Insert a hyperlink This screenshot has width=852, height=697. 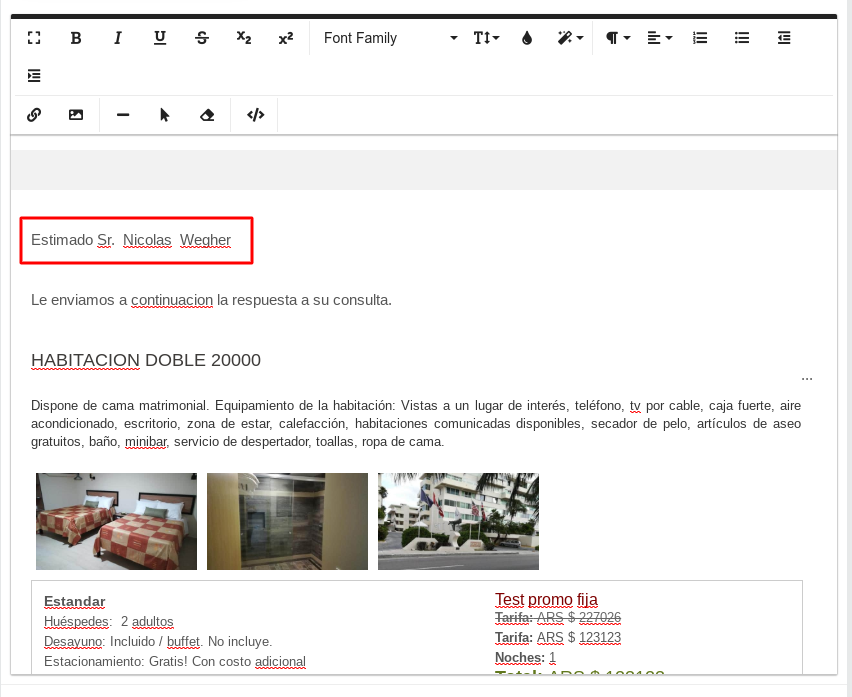click(x=33, y=114)
